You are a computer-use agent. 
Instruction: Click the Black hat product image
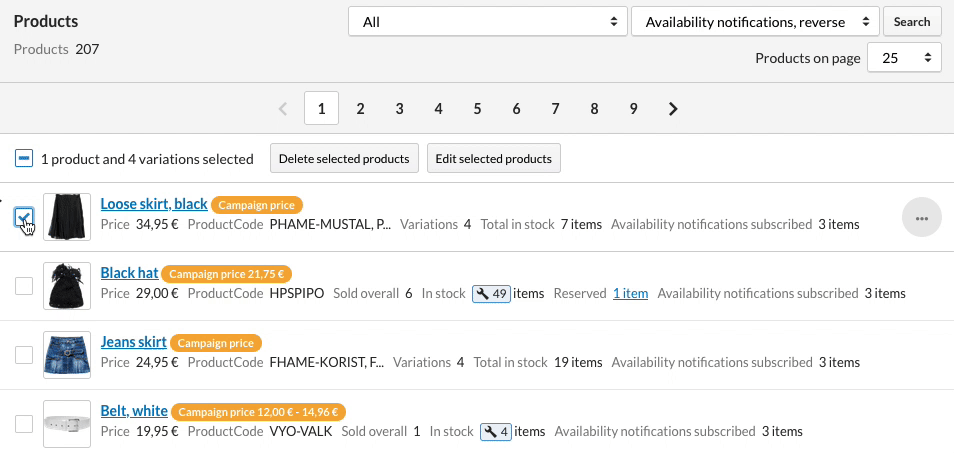point(67,286)
